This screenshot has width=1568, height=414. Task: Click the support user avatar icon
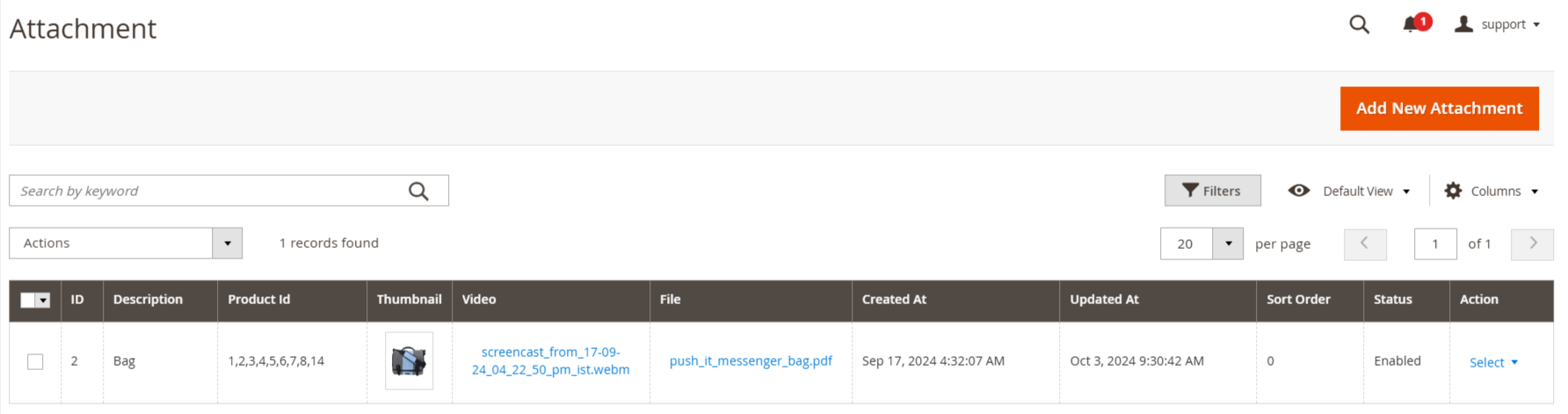point(1463,24)
